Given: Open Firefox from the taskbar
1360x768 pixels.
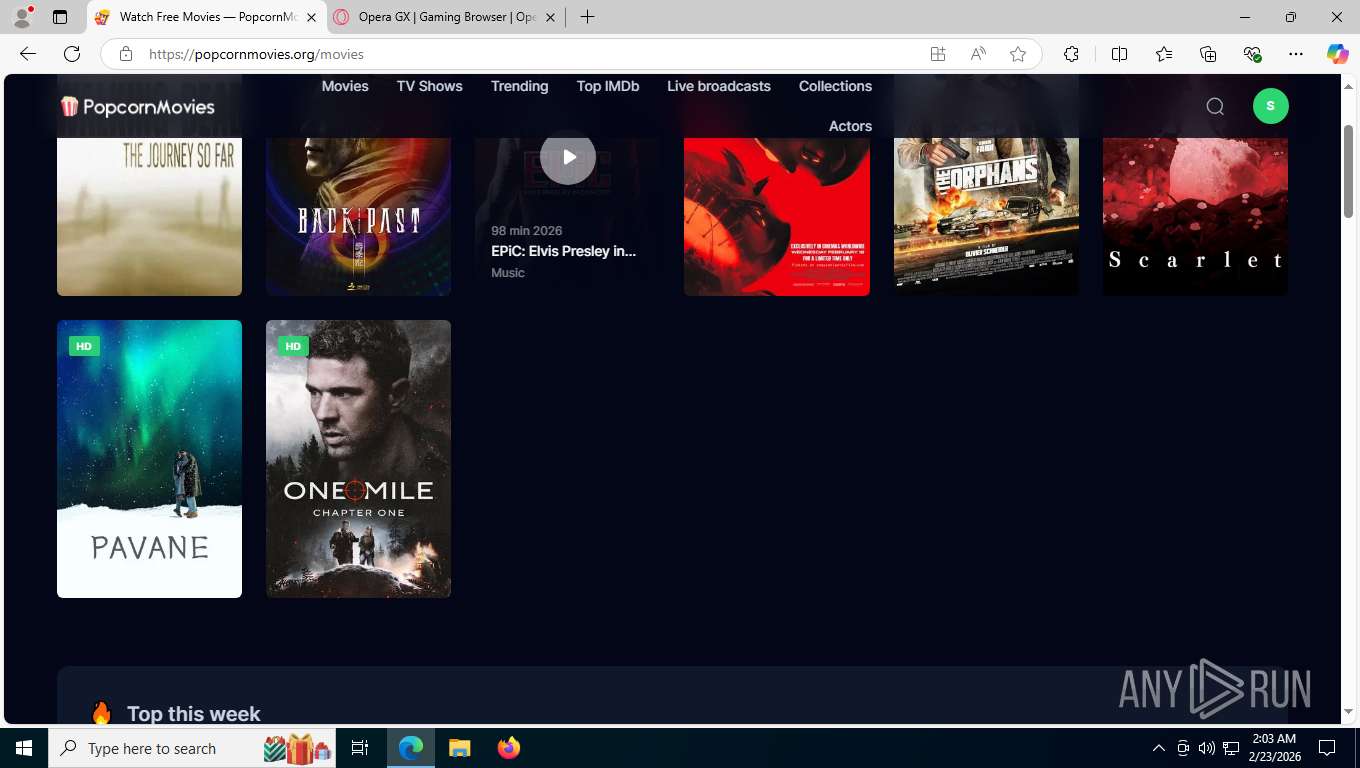Looking at the screenshot, I should click(509, 748).
